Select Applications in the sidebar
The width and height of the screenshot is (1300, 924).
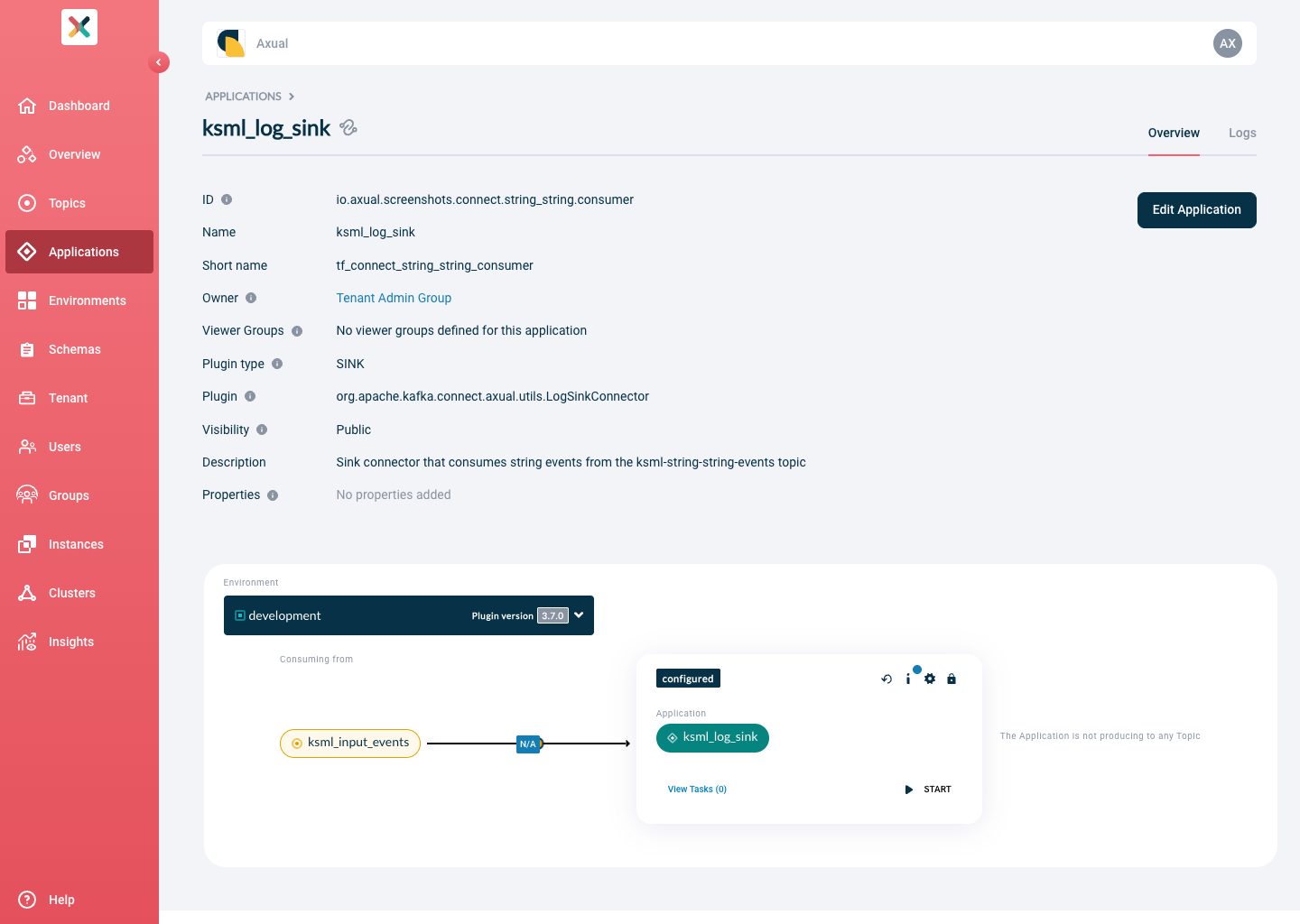(79, 252)
